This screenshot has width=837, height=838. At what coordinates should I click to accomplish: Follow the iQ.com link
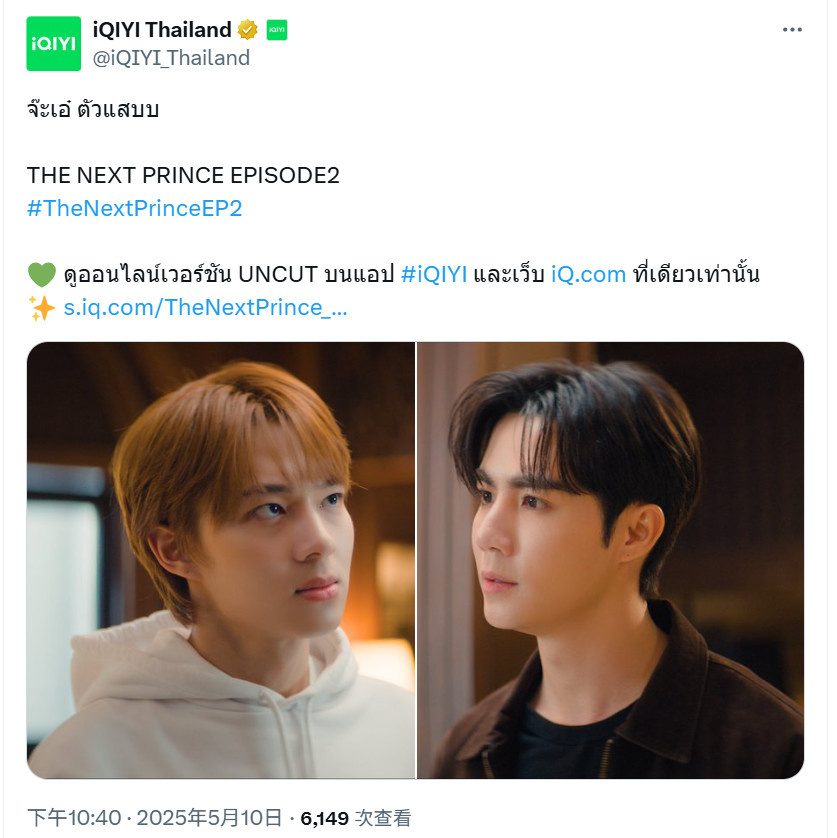[x=588, y=274]
